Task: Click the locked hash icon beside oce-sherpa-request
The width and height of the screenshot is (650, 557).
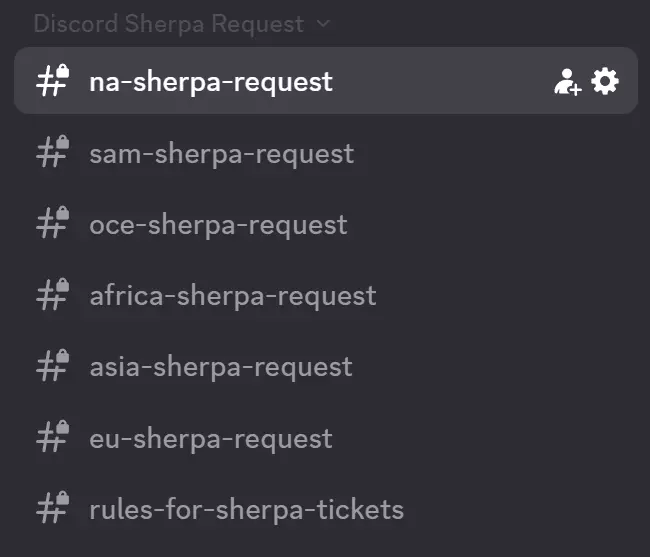Action: [52, 224]
